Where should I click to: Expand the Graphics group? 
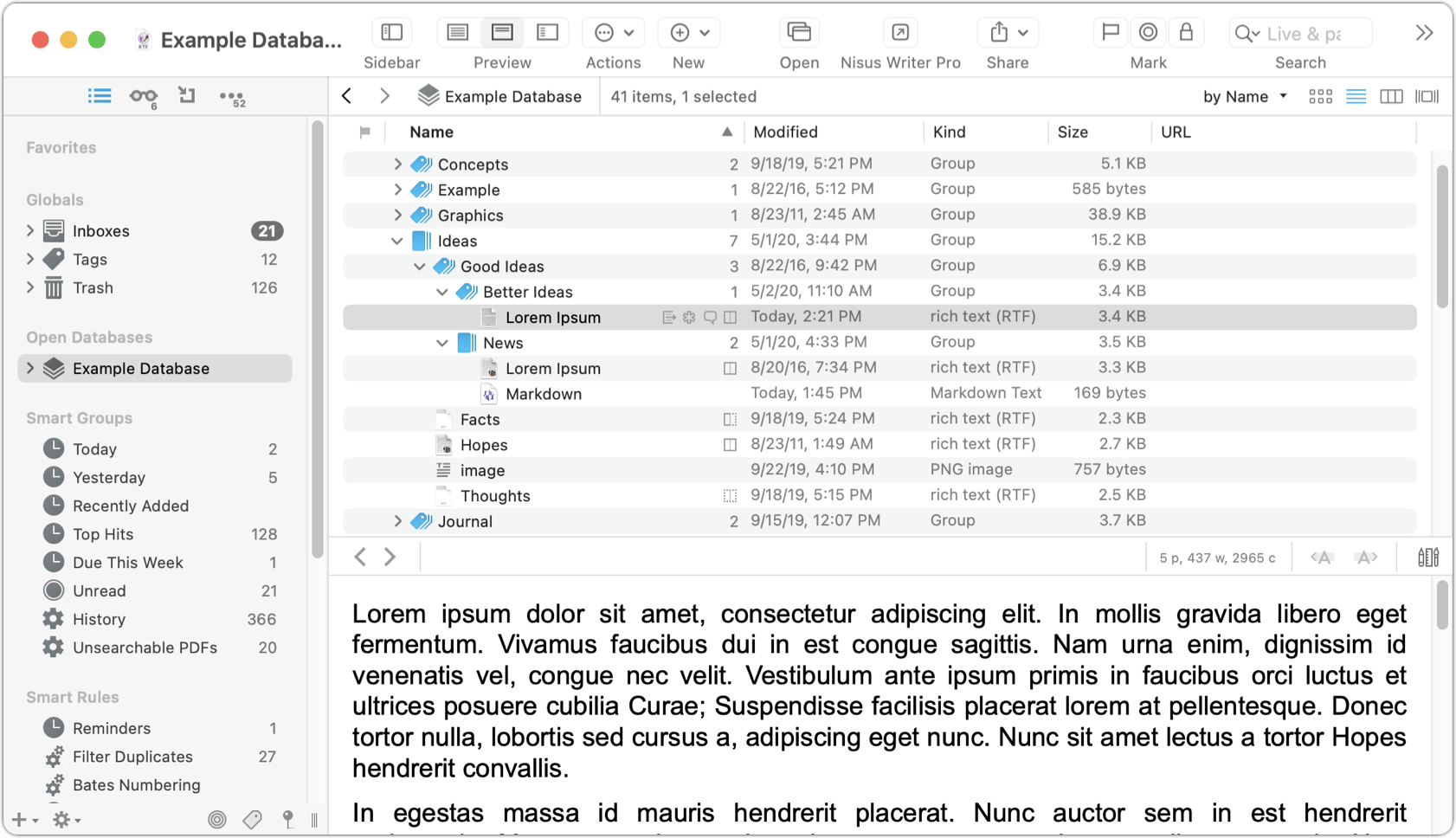tap(397, 215)
